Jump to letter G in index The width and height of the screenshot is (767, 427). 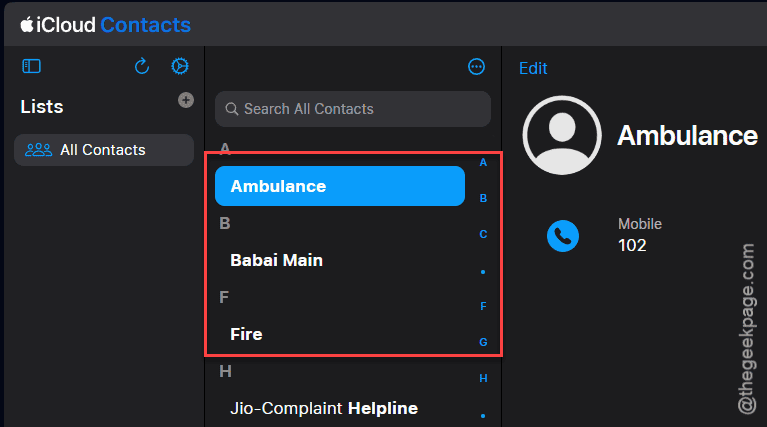tap(483, 342)
